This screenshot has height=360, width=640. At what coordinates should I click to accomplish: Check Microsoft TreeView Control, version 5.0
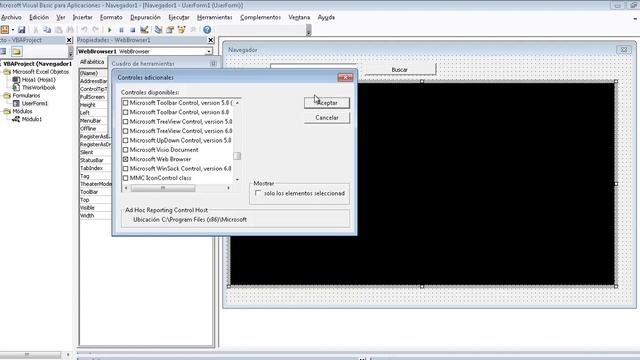coord(126,122)
